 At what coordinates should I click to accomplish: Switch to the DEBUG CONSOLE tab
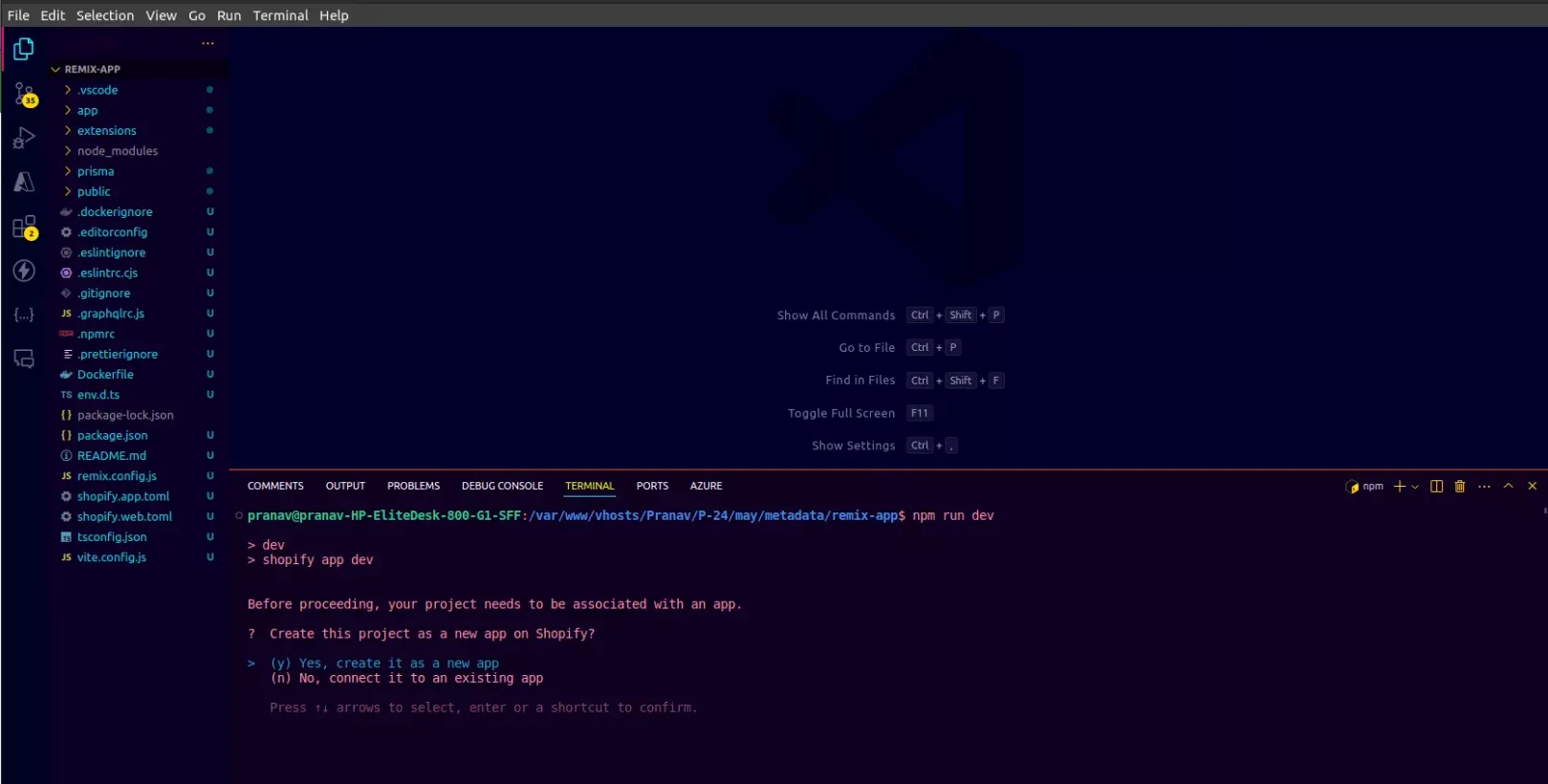pos(502,486)
